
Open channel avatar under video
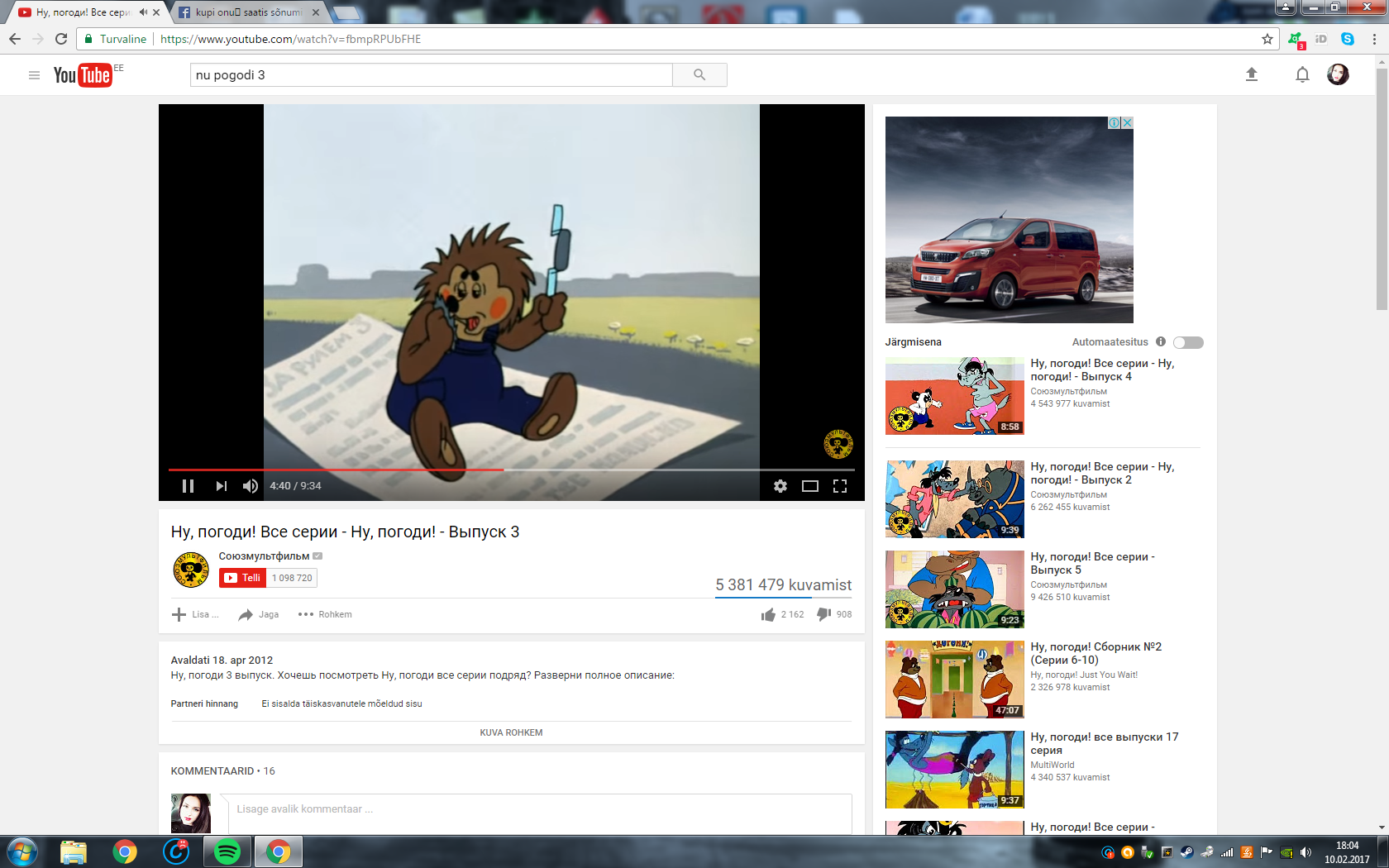click(x=190, y=570)
